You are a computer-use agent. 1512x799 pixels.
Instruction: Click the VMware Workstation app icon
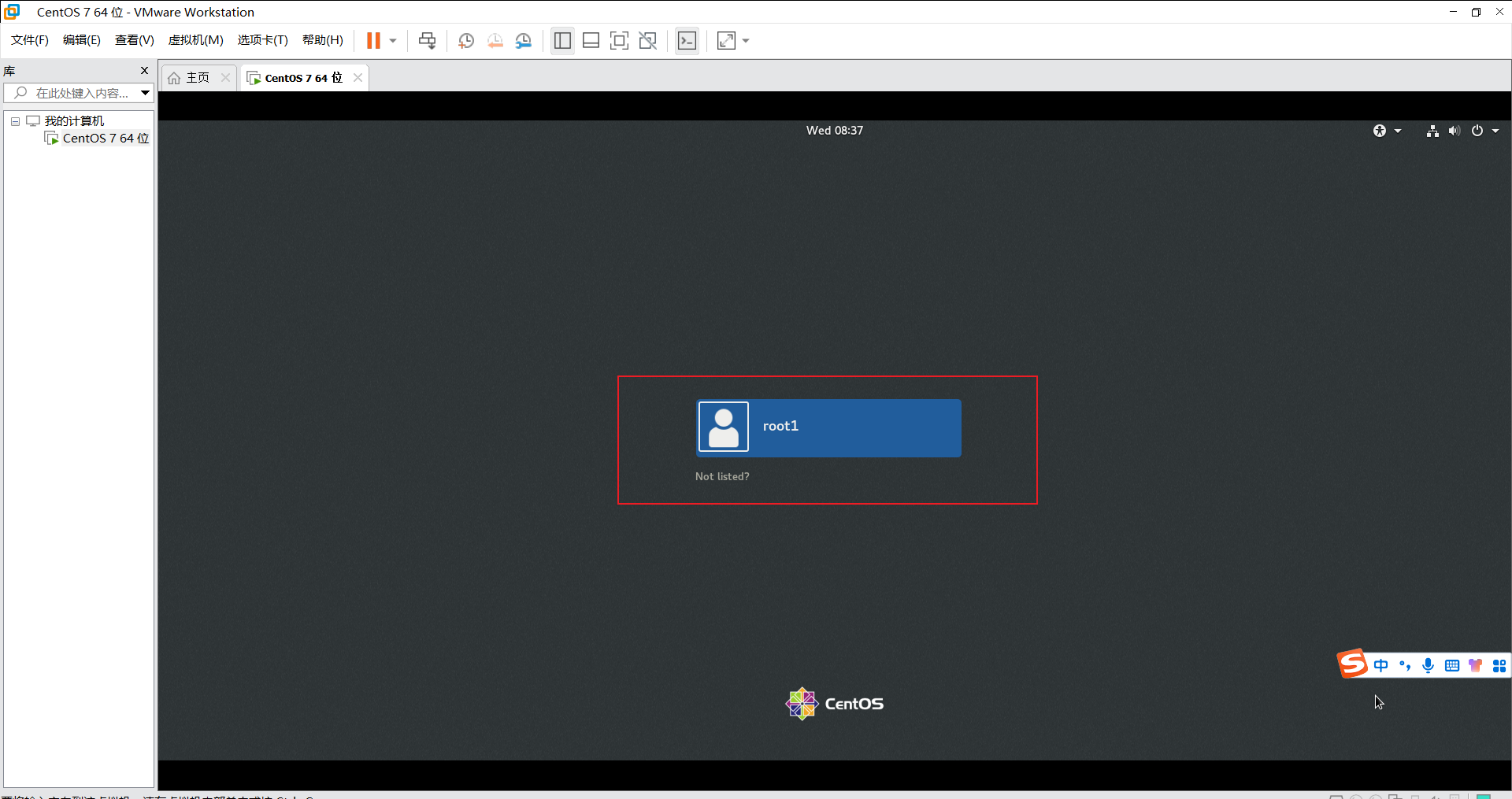(x=12, y=12)
